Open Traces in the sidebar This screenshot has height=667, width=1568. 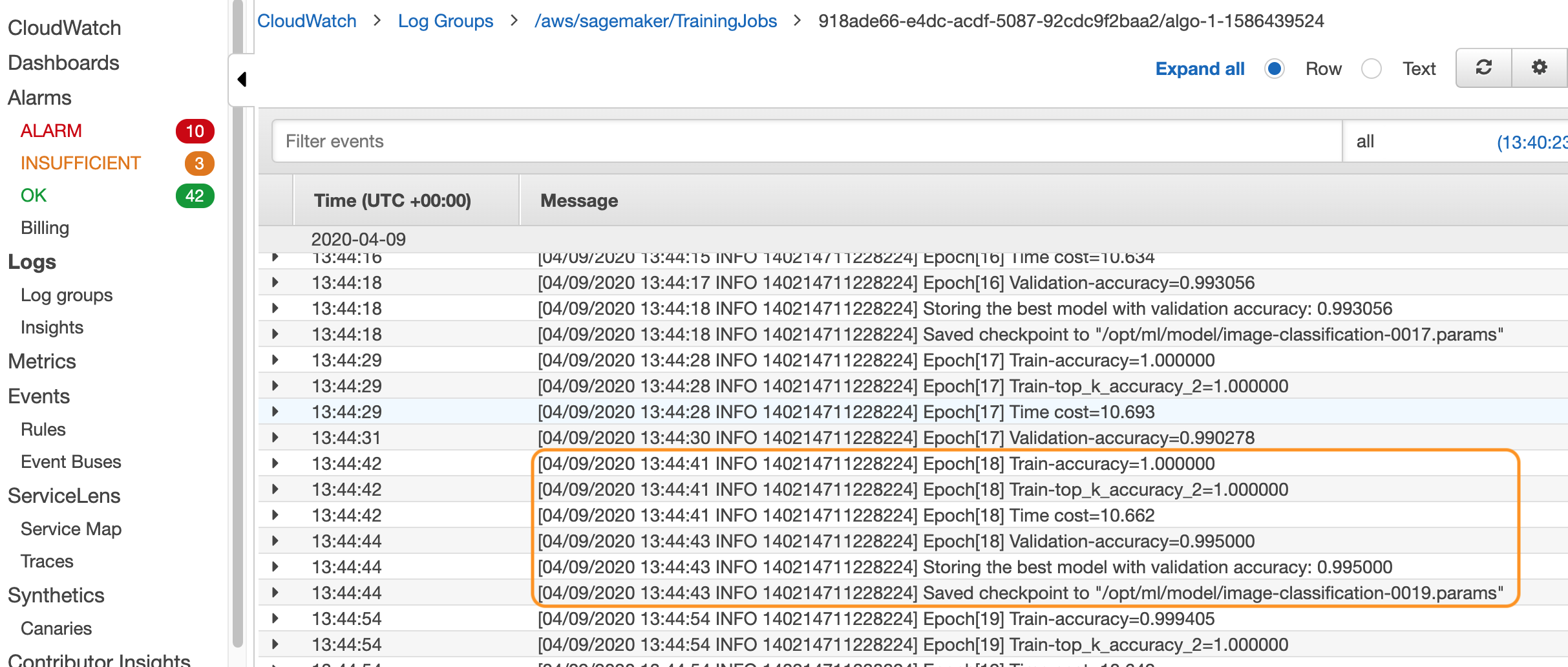[47, 561]
